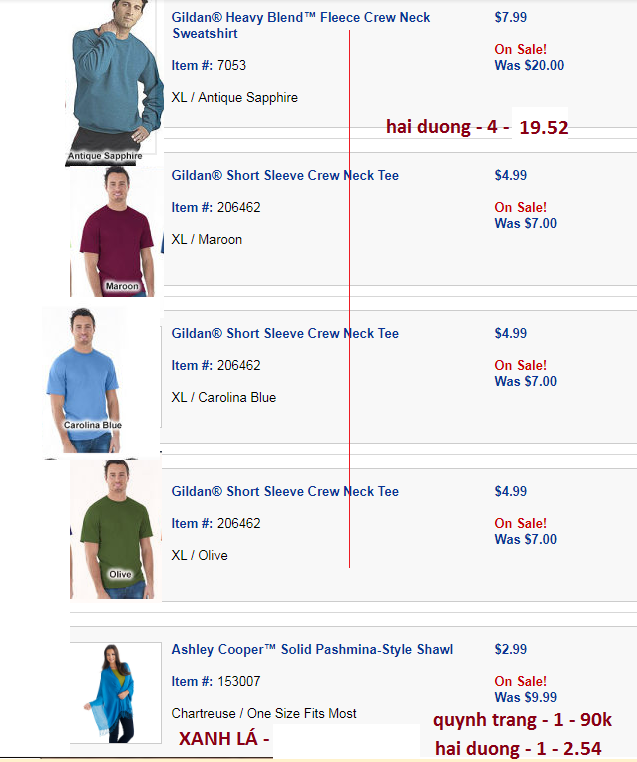Click the Was $20.00 original price
The width and height of the screenshot is (637, 762).
coord(529,66)
